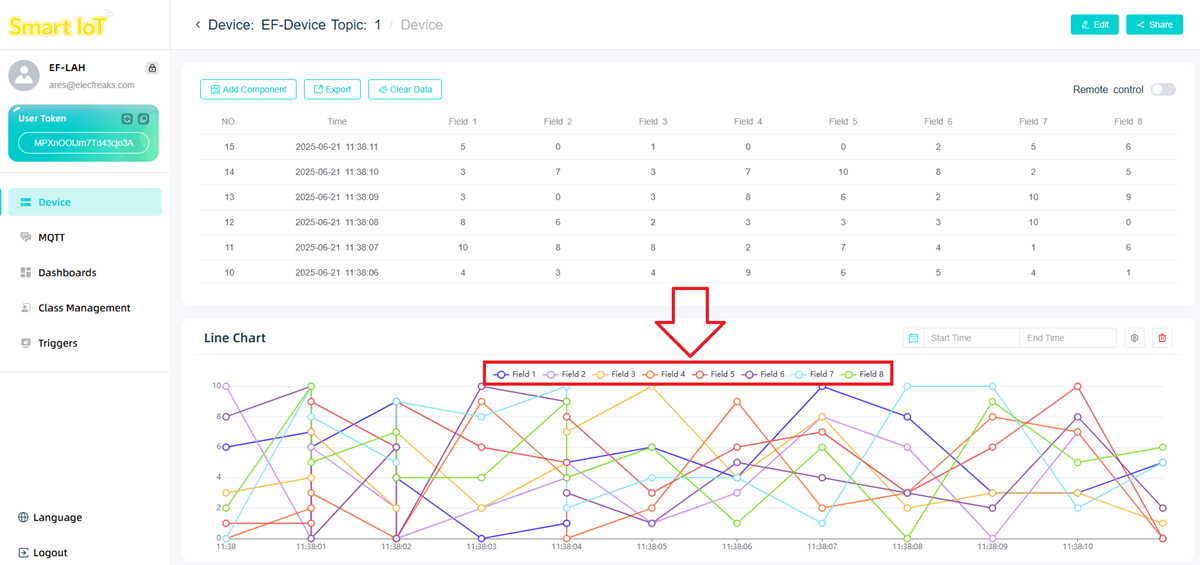This screenshot has height=565, width=1200.
Task: Delete the Line Chart with trash icon
Action: tap(1162, 338)
